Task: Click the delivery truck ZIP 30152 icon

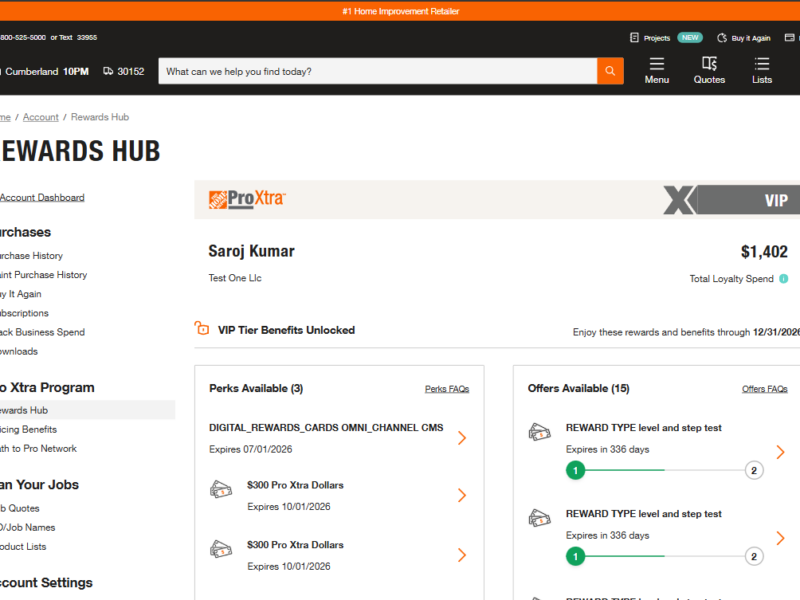Action: [x=108, y=72]
